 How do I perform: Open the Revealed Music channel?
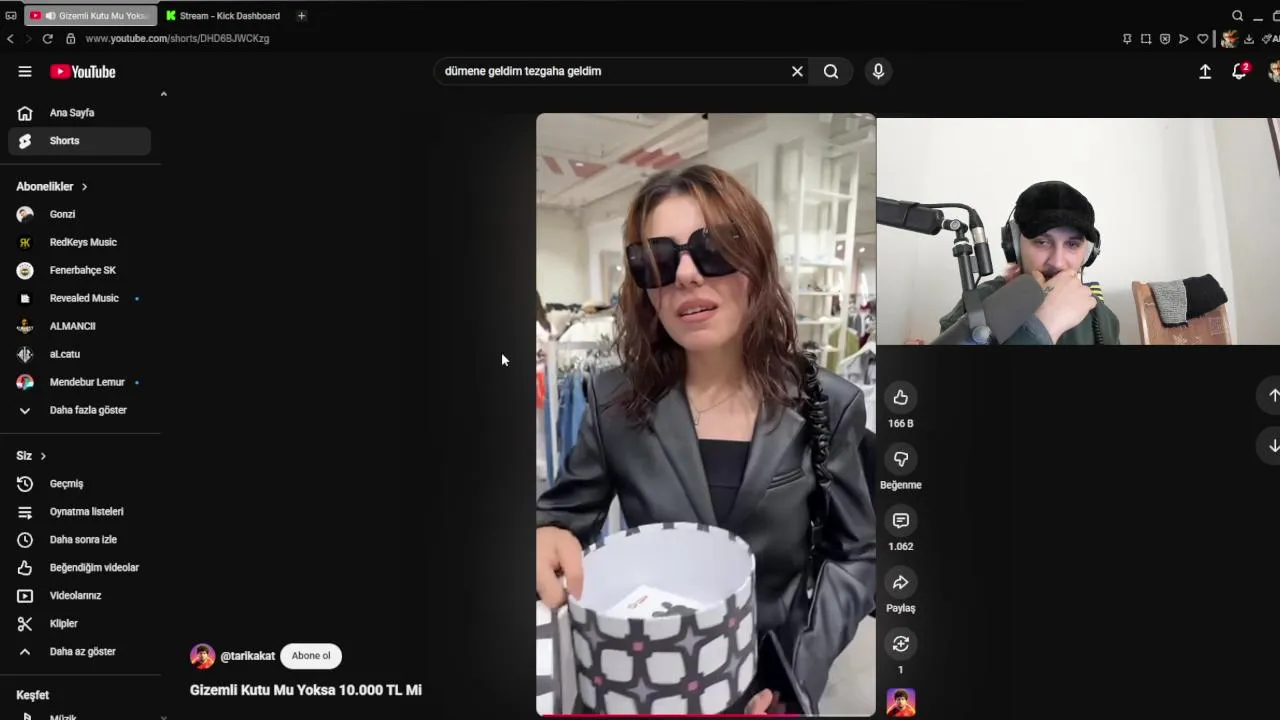pos(80,298)
